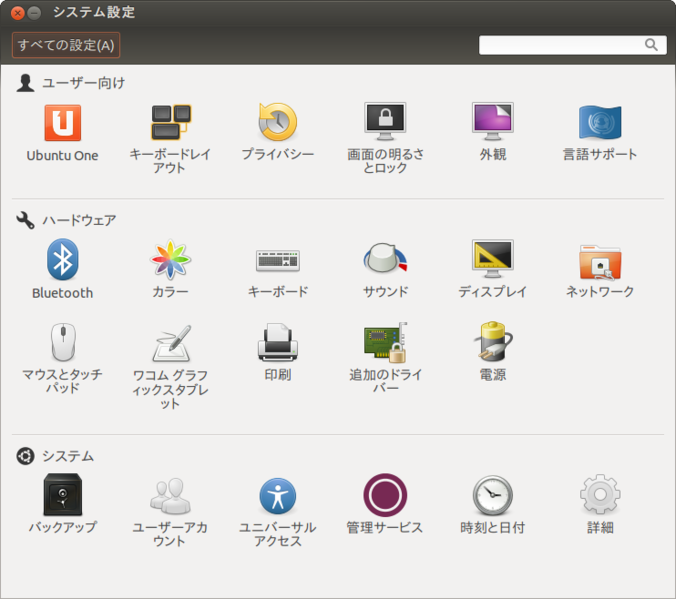Open 画面の明るさとロック settings
Viewport: 676px width, 599px height.
point(385,123)
